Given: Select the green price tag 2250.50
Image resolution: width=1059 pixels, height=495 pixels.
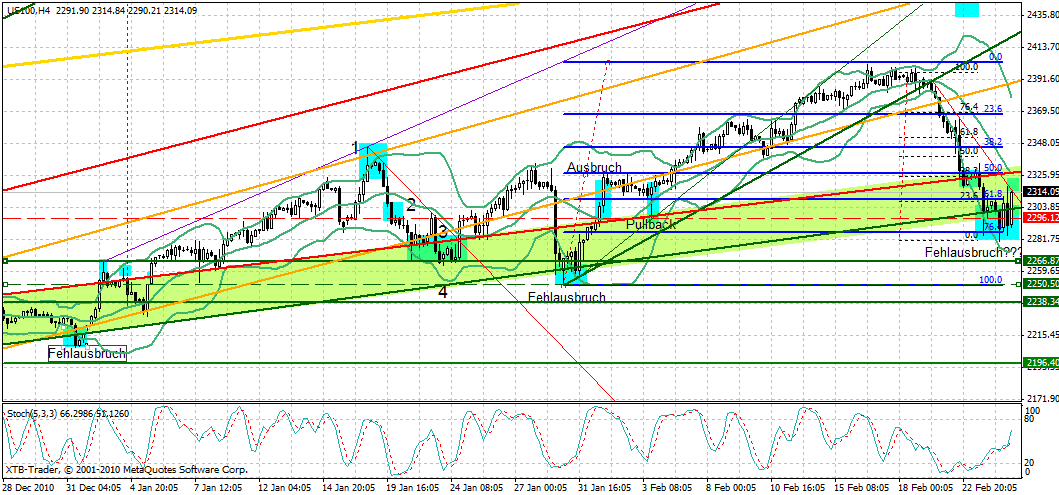Looking at the screenshot, I should click(x=1041, y=283).
